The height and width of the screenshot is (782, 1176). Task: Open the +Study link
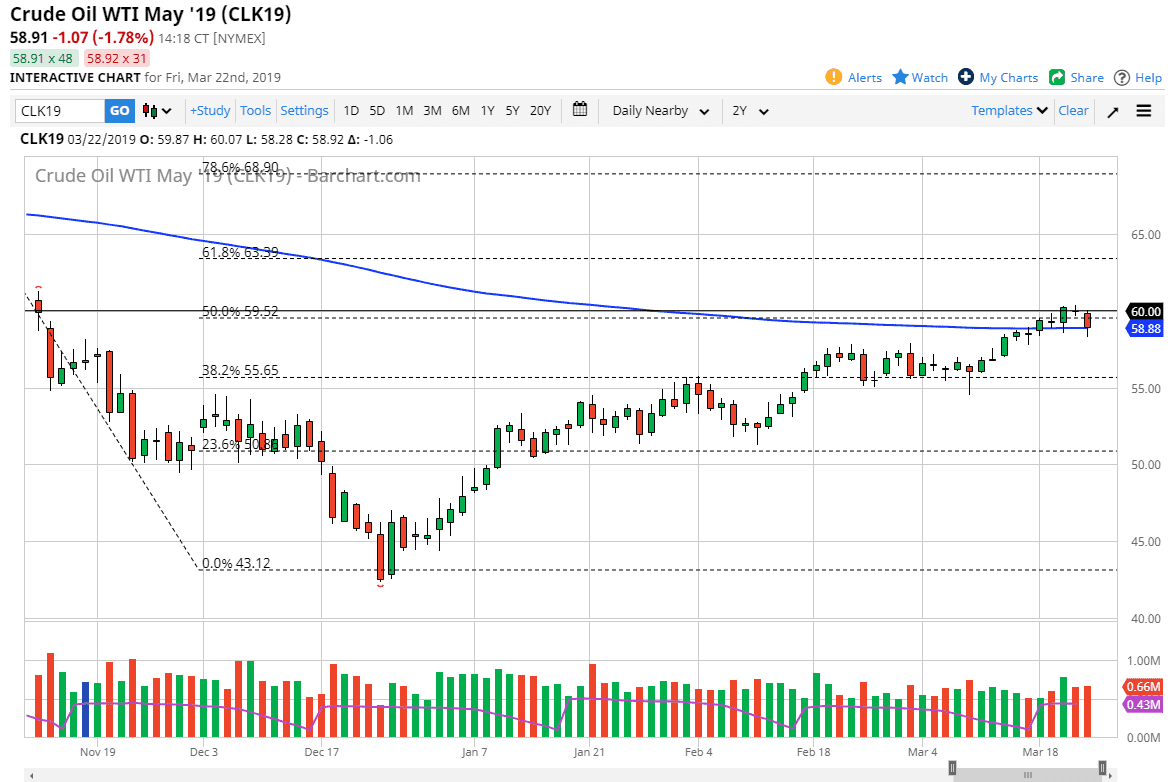point(209,111)
